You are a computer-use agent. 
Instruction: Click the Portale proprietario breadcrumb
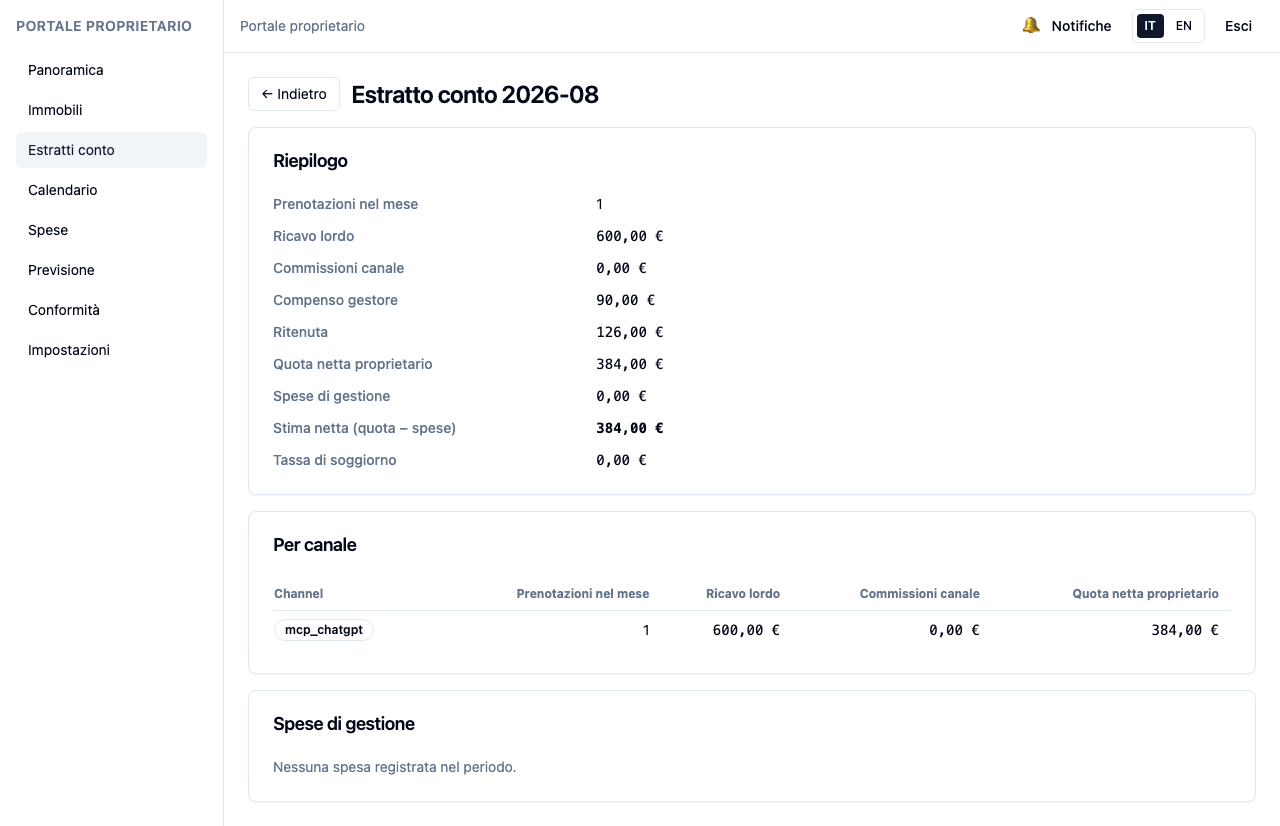click(x=302, y=26)
